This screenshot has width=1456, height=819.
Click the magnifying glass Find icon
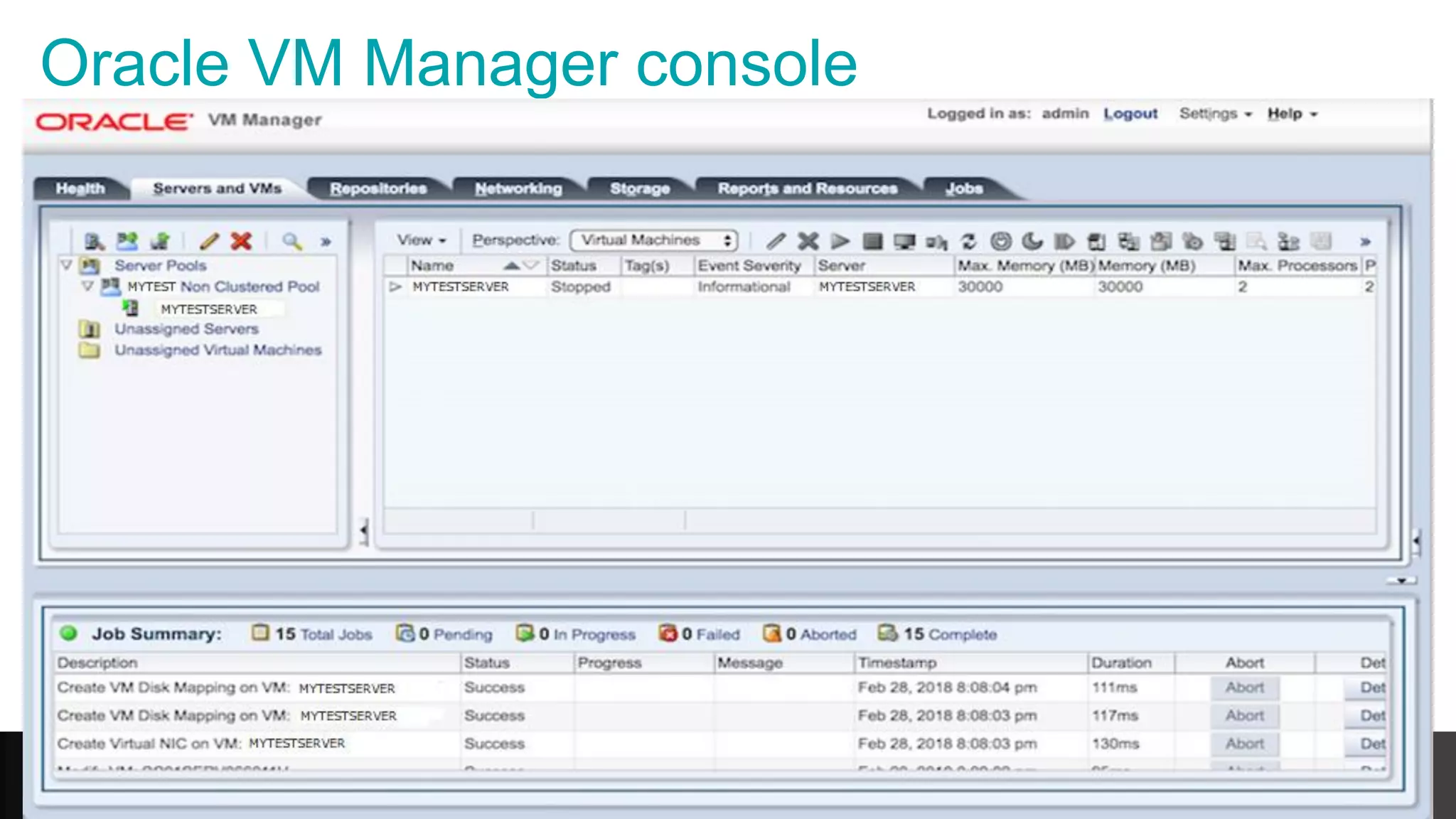coord(292,241)
